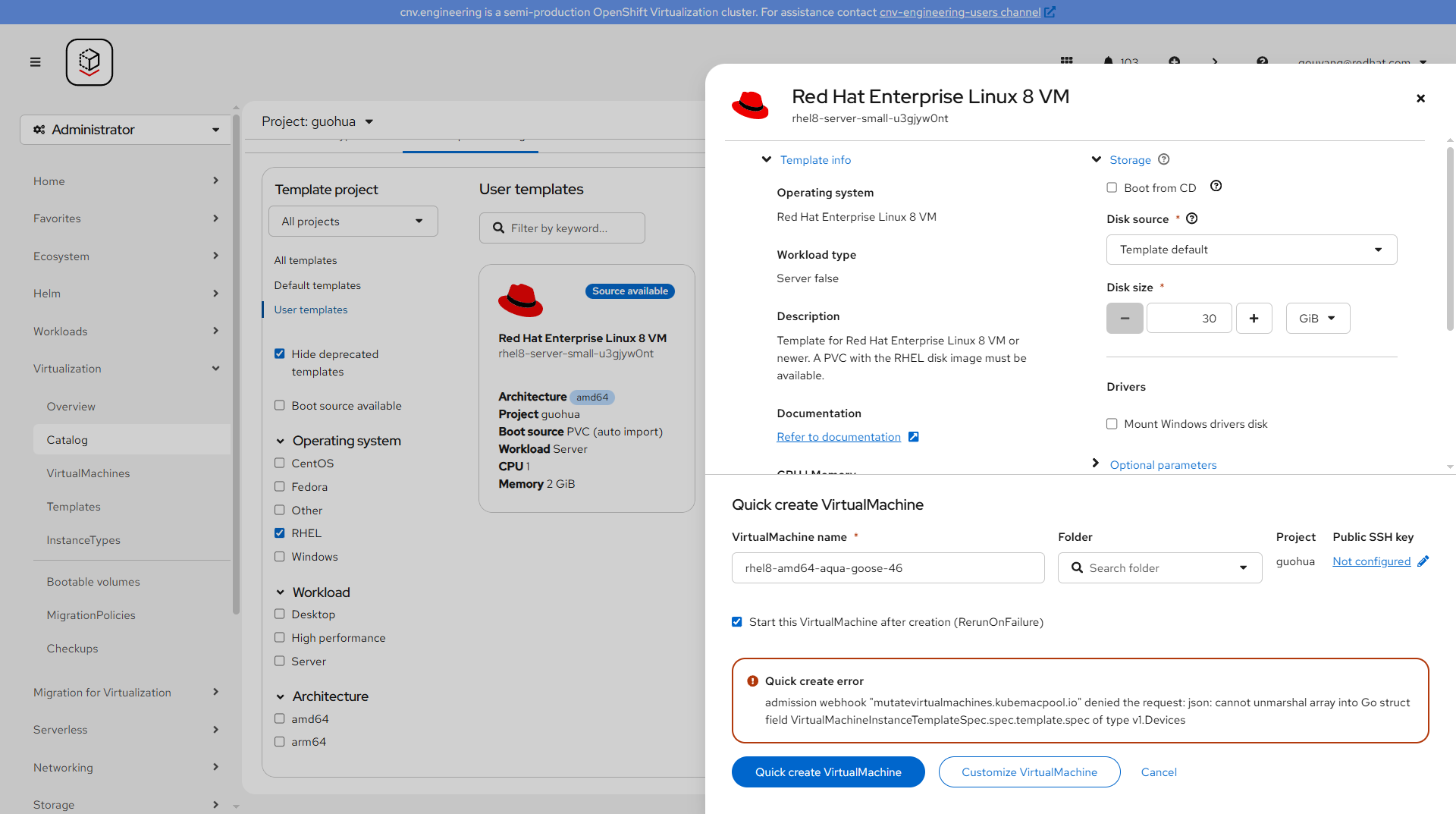Decrease disk size with minus button
This screenshot has width=1456, height=814.
point(1125,319)
